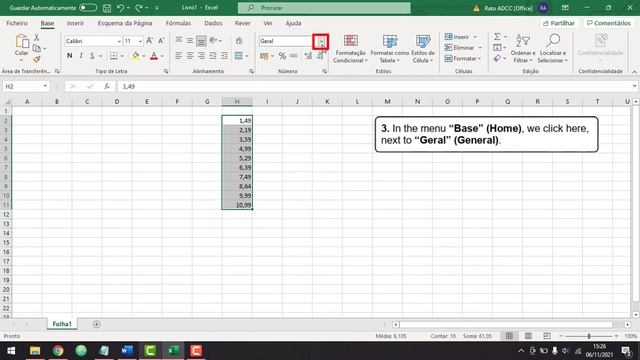Open Ordenar e Filtrar menu
The width and height of the screenshot is (640, 360).
pos(523,49)
